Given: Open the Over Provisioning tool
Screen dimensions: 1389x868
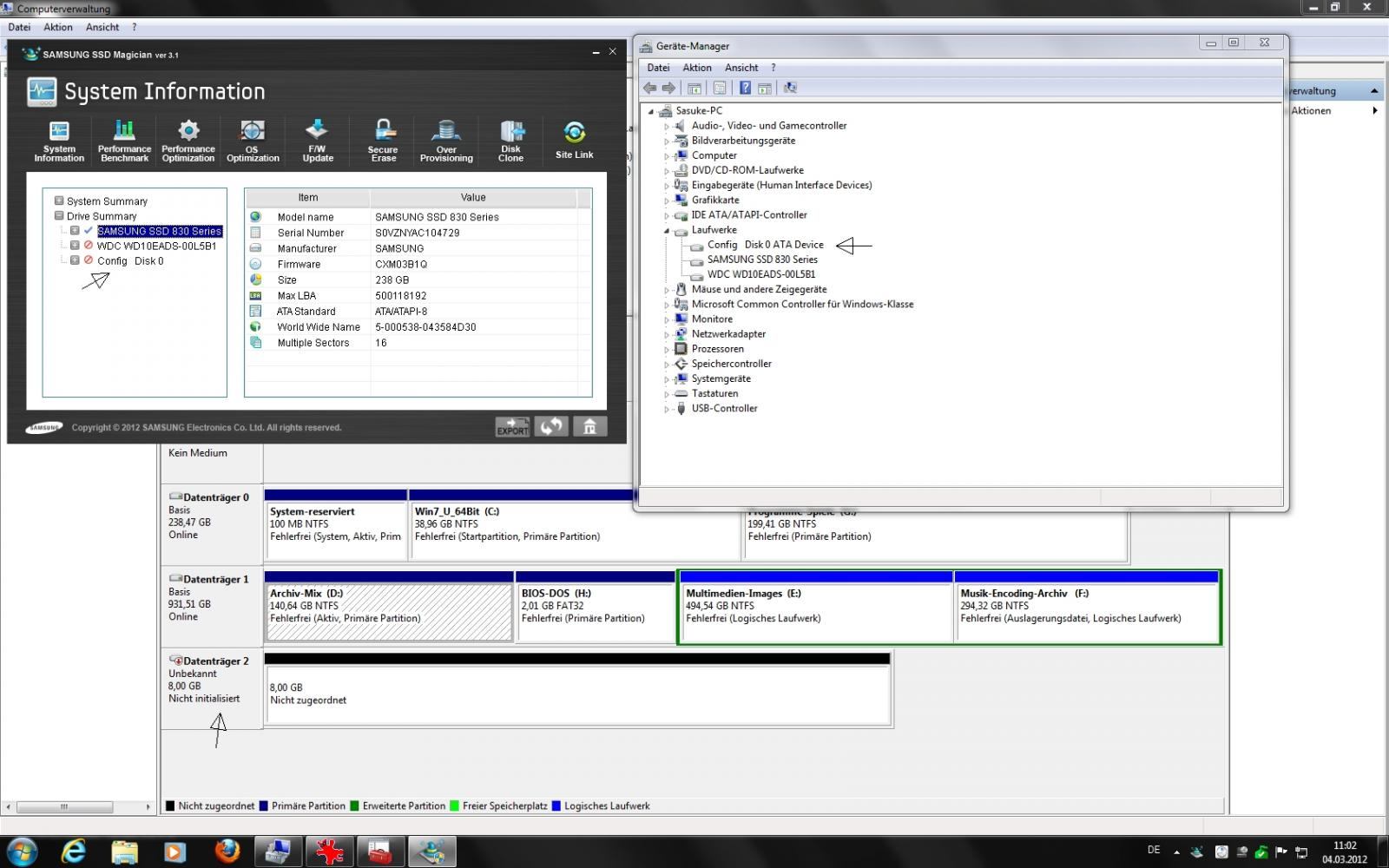Looking at the screenshot, I should [x=446, y=141].
